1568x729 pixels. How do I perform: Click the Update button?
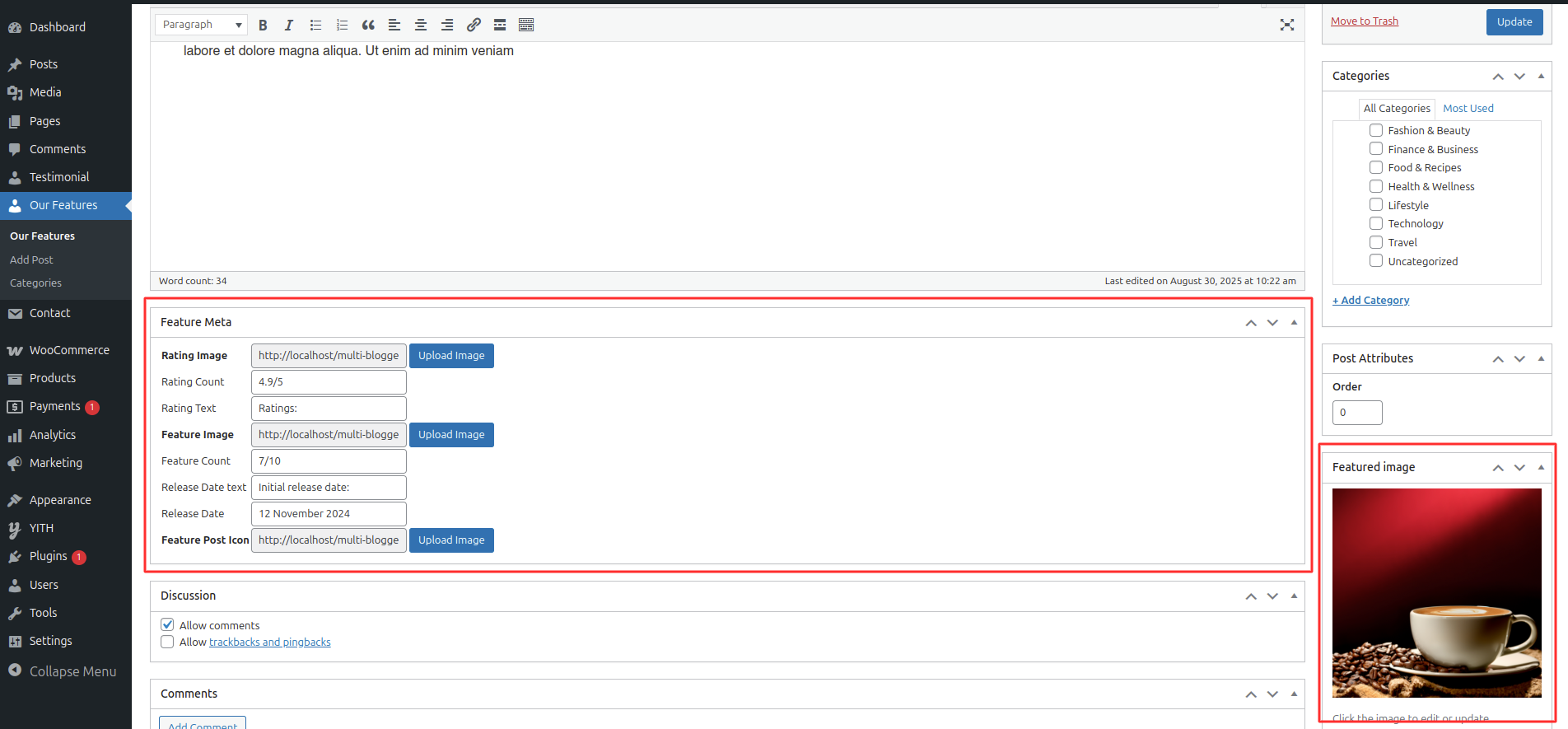click(x=1514, y=21)
